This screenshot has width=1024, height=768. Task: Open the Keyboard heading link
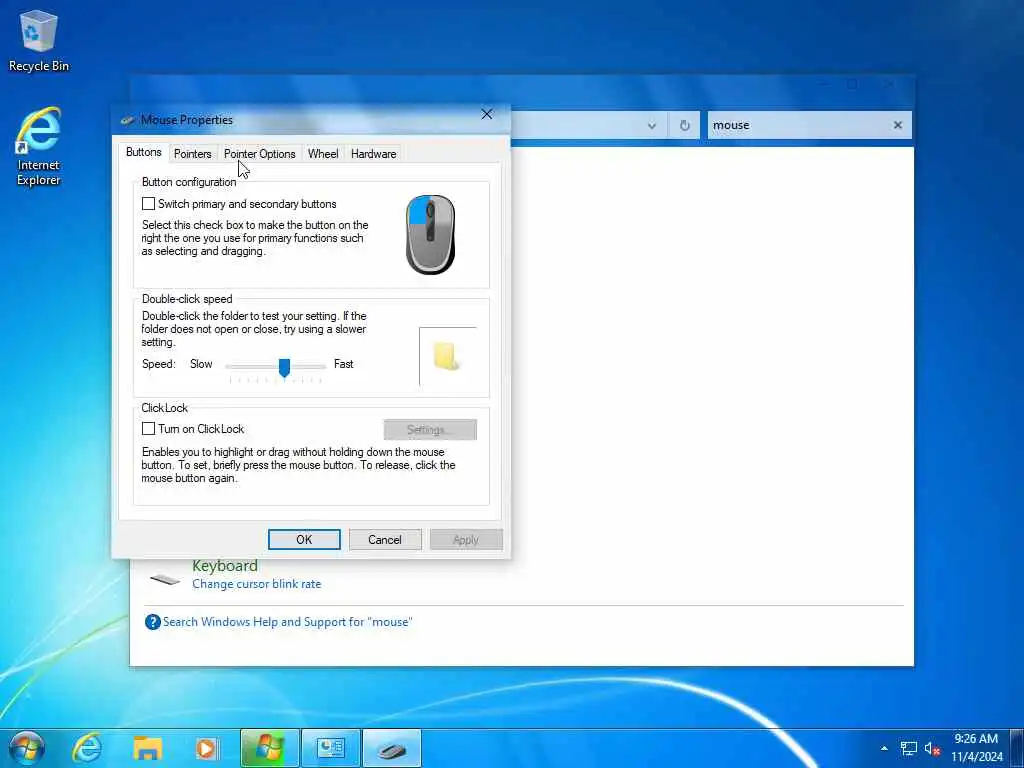pos(225,566)
